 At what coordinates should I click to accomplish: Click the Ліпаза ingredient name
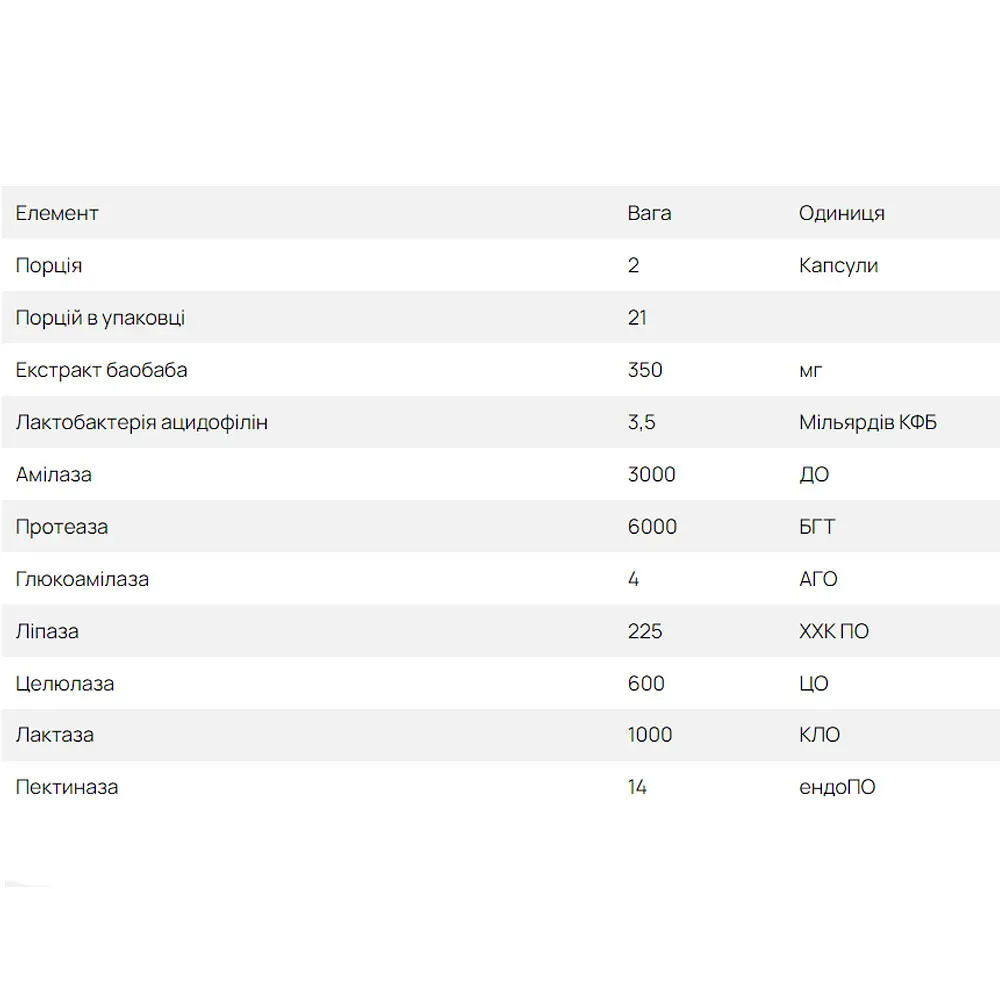[x=47, y=631]
